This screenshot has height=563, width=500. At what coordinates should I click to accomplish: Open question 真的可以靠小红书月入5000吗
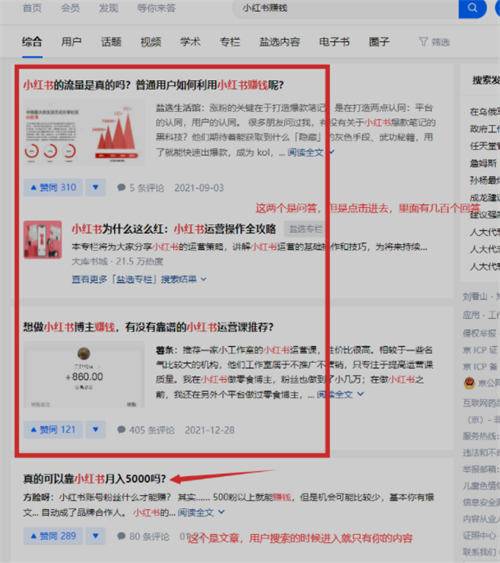point(94,479)
